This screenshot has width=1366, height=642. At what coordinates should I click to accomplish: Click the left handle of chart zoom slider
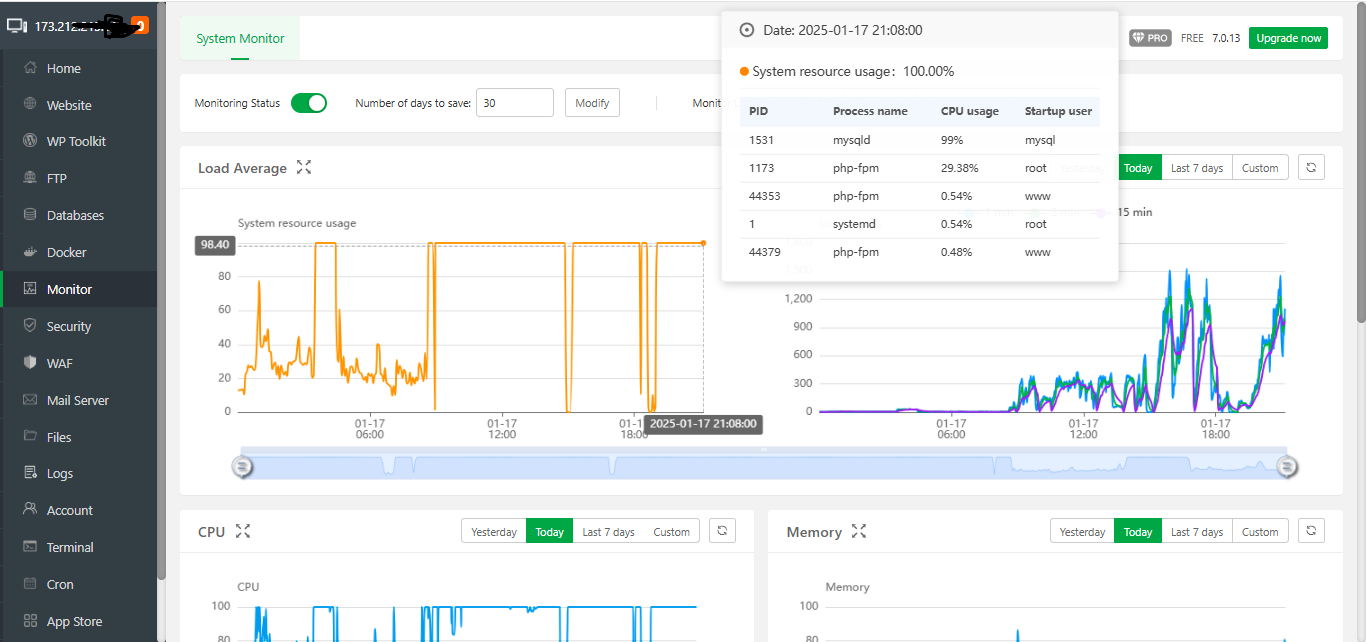[x=241, y=466]
